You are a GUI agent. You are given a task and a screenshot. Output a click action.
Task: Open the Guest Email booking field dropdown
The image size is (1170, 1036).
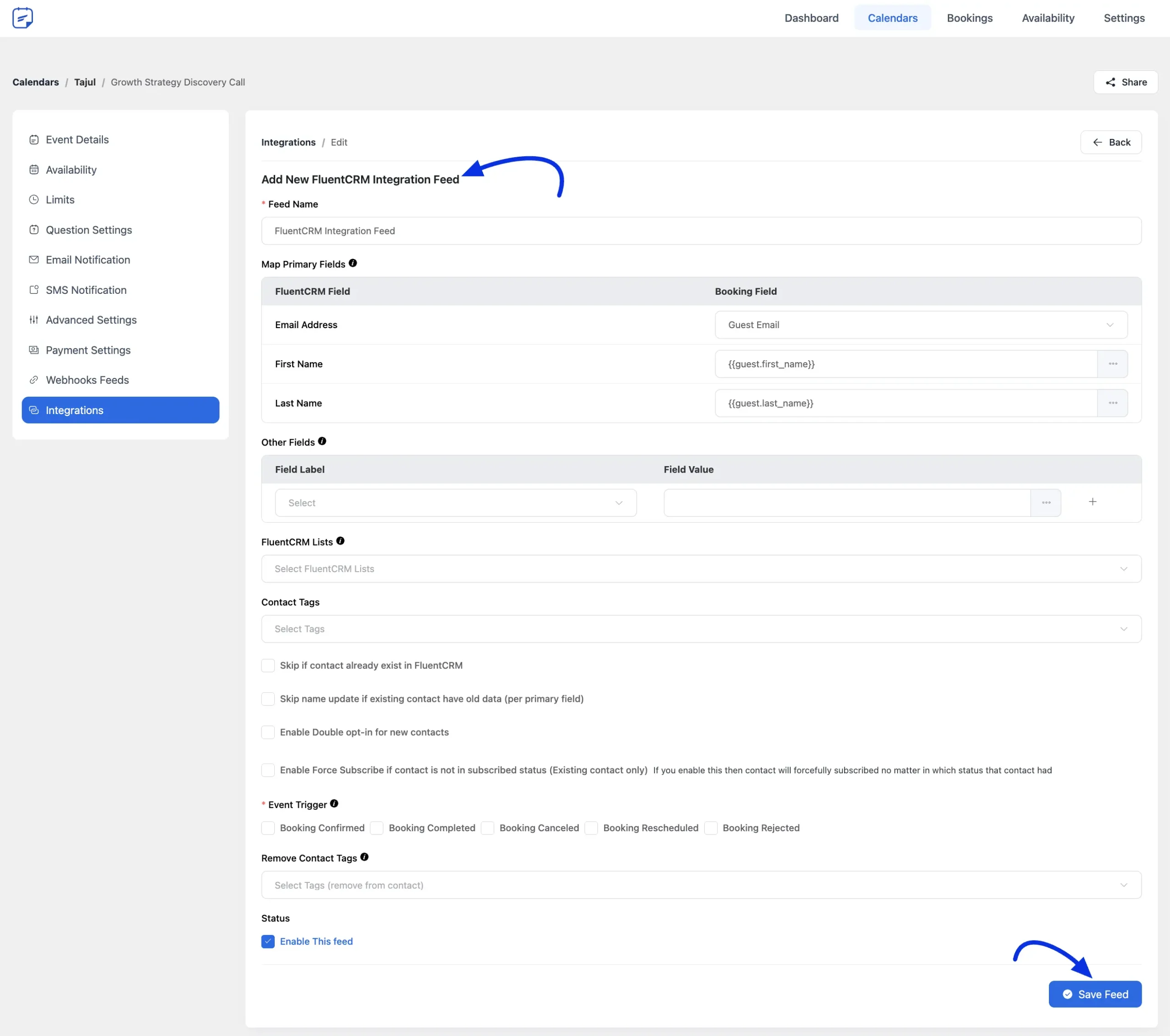[920, 325]
